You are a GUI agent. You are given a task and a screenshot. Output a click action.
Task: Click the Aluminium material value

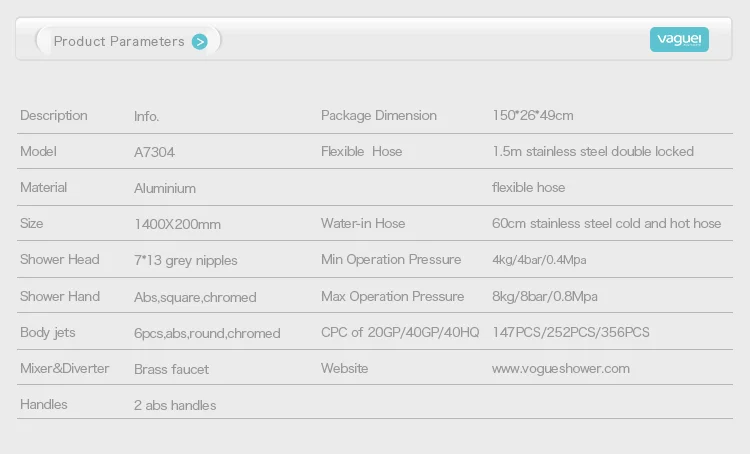pyautogui.click(x=165, y=188)
